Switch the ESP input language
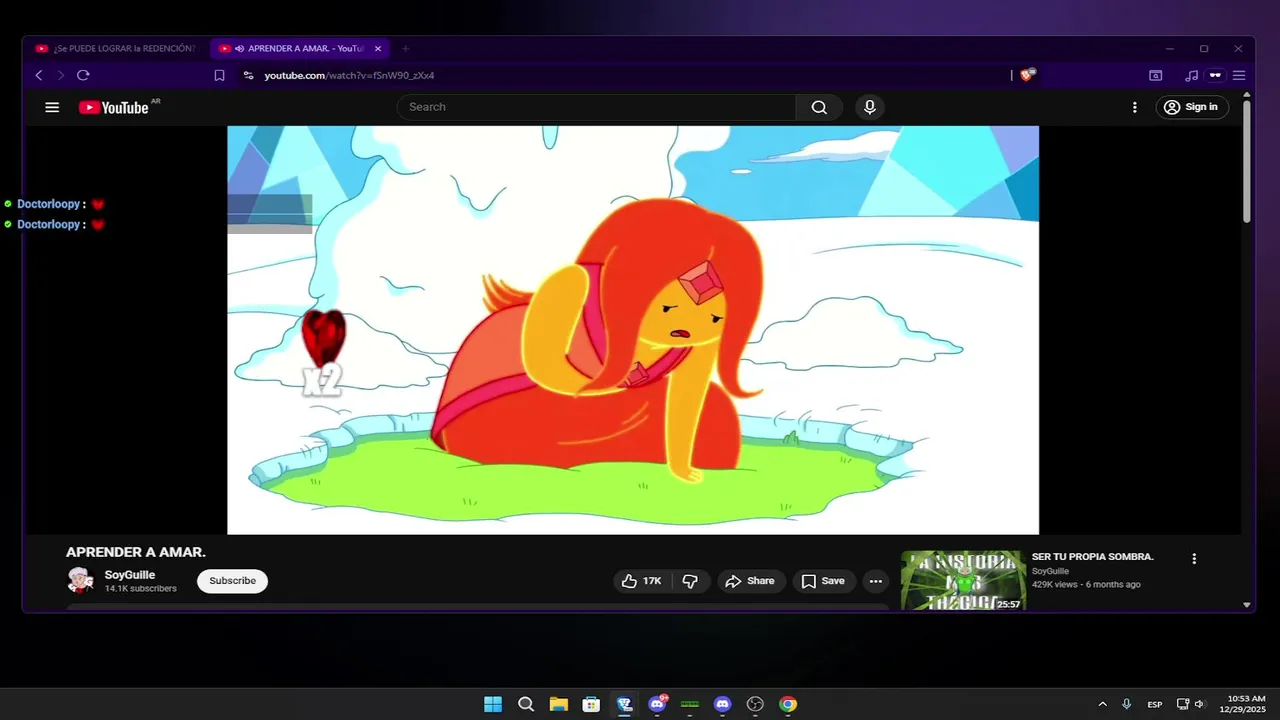The width and height of the screenshot is (1280, 720). pyautogui.click(x=1155, y=704)
